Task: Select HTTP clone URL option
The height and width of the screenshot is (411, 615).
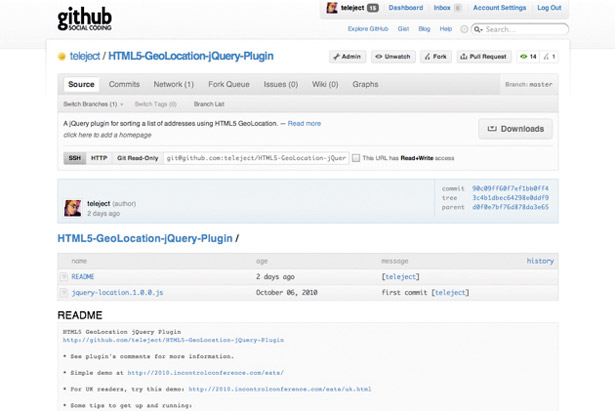Action: click(99, 158)
